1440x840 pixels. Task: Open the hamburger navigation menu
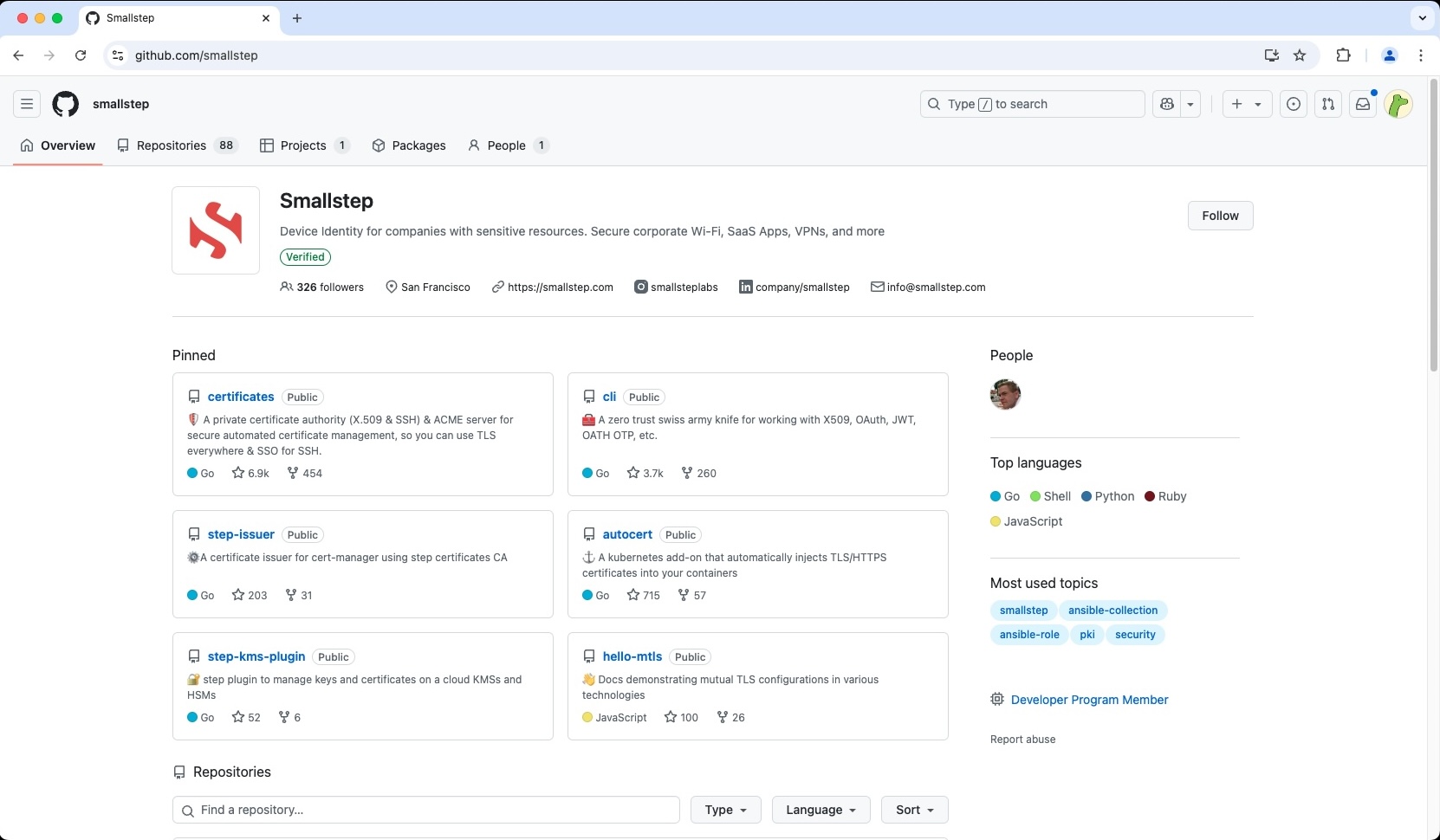click(27, 104)
